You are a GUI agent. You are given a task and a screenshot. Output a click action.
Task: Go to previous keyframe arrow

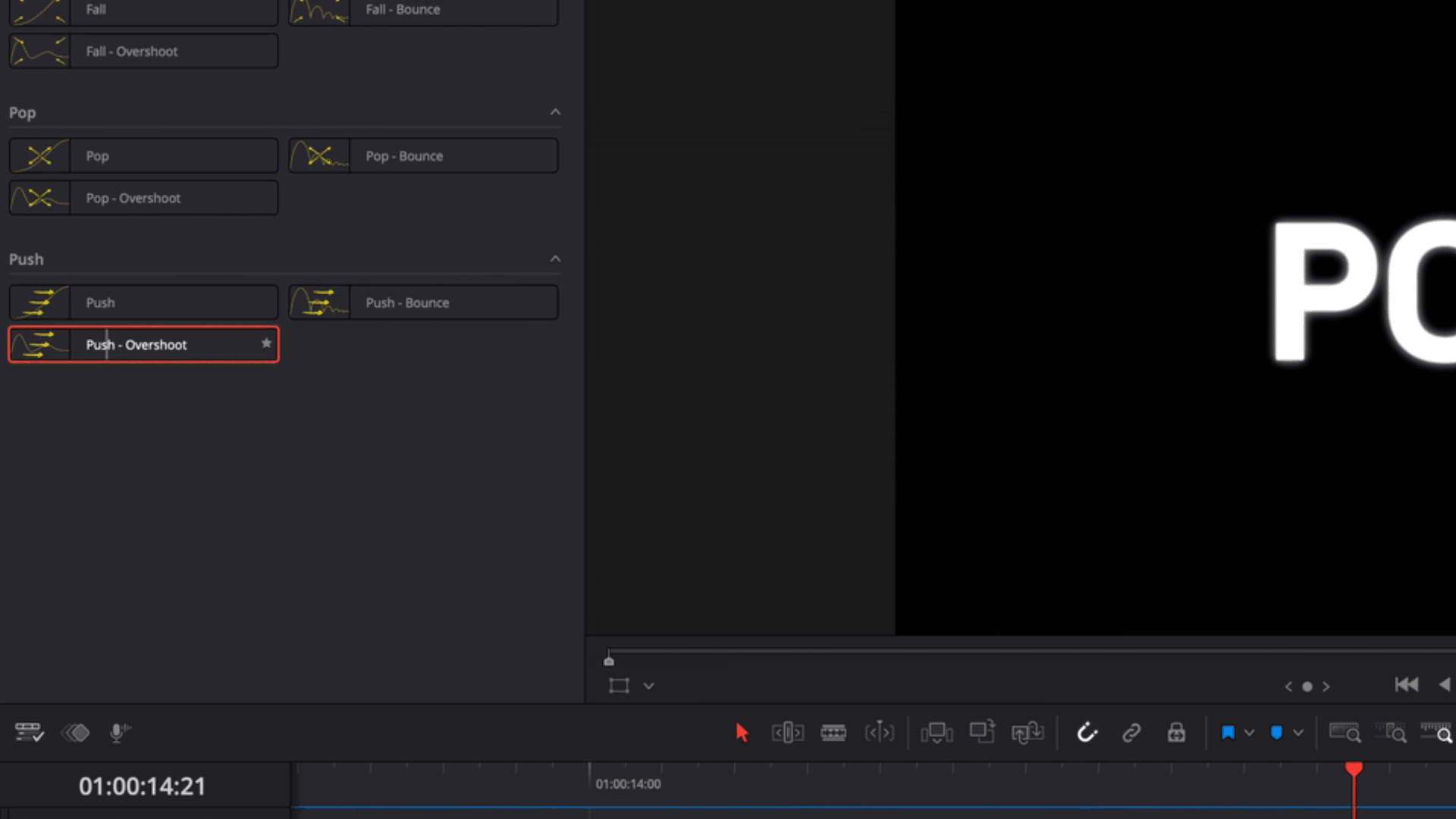(1288, 686)
